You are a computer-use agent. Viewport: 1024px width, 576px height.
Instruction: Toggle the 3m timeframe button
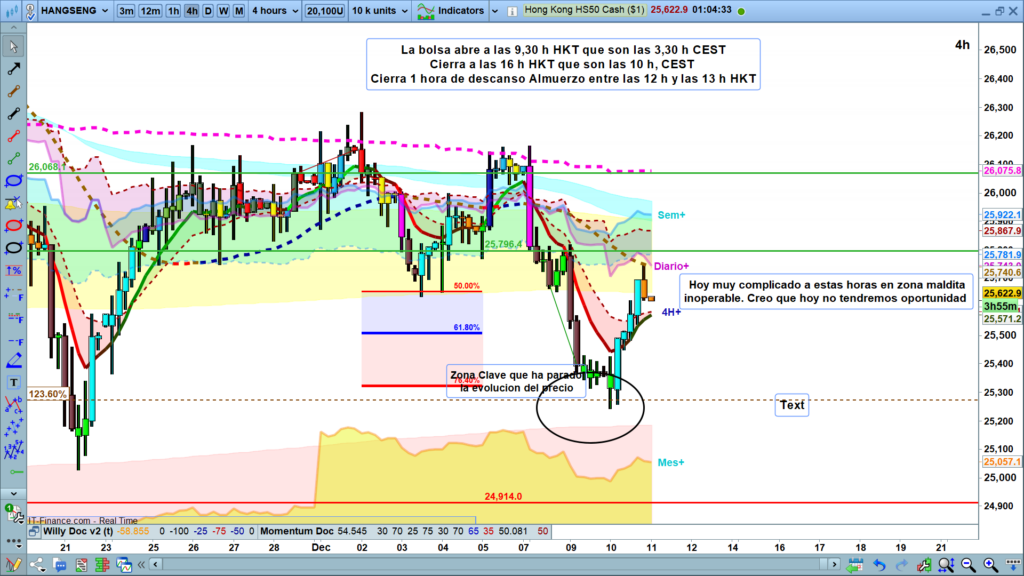click(x=126, y=11)
